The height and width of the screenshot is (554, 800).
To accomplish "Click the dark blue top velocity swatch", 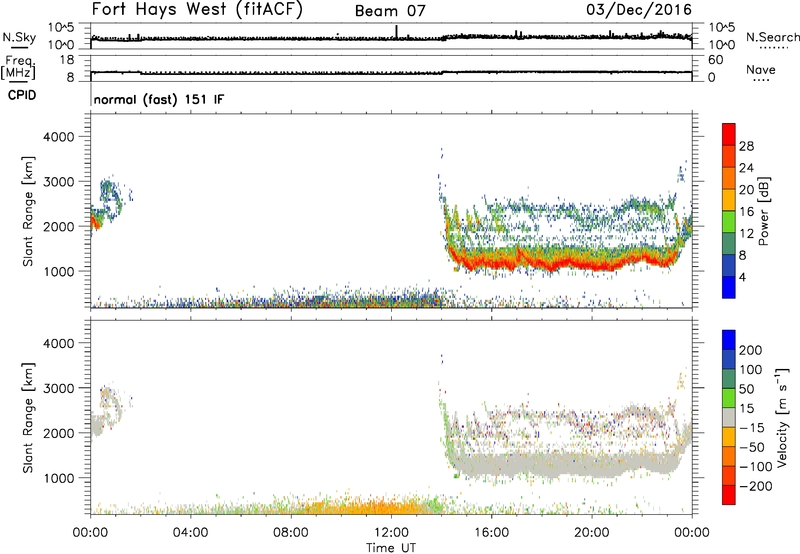I will click(729, 340).
